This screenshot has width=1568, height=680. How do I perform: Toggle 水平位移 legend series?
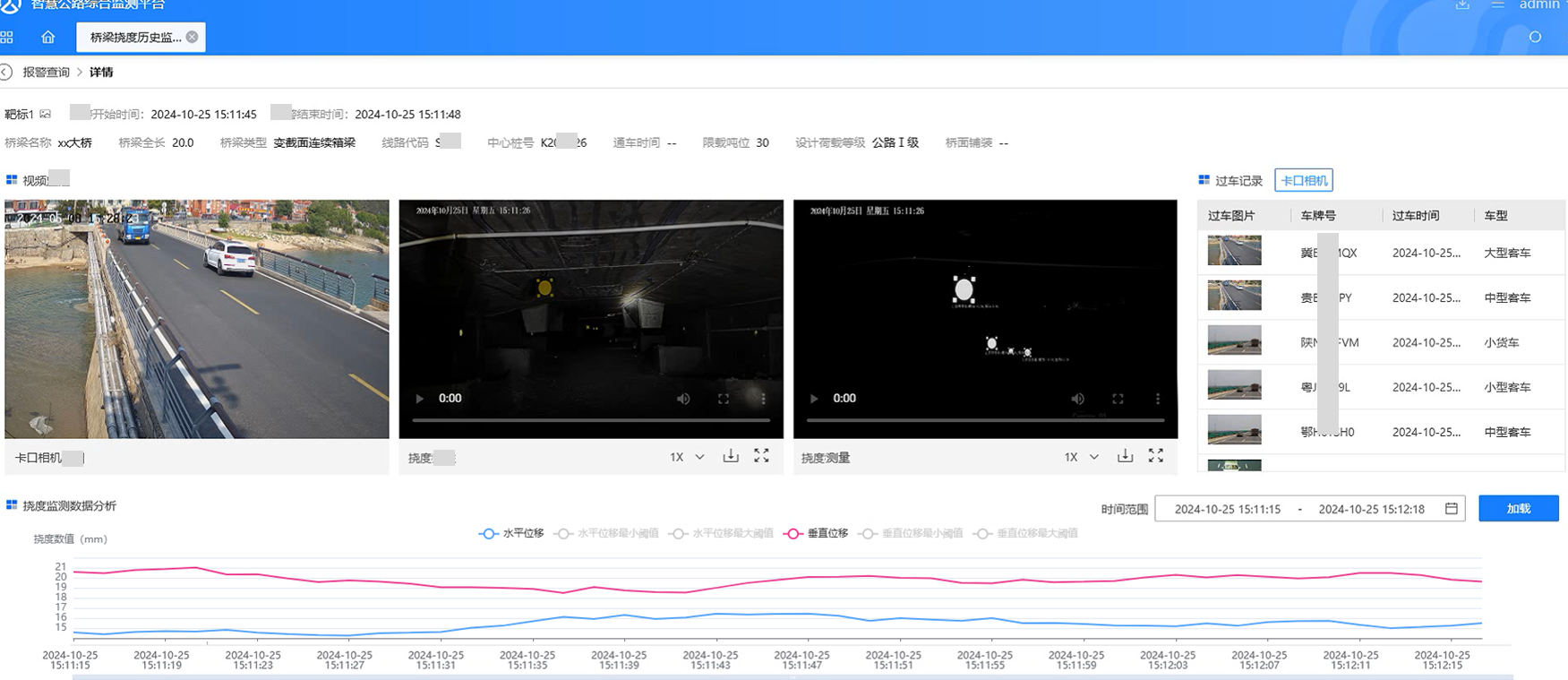click(x=512, y=534)
